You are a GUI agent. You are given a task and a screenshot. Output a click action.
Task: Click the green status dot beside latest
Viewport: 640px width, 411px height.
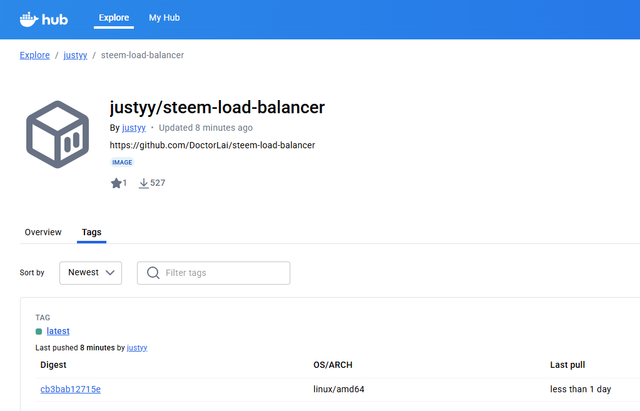point(39,331)
